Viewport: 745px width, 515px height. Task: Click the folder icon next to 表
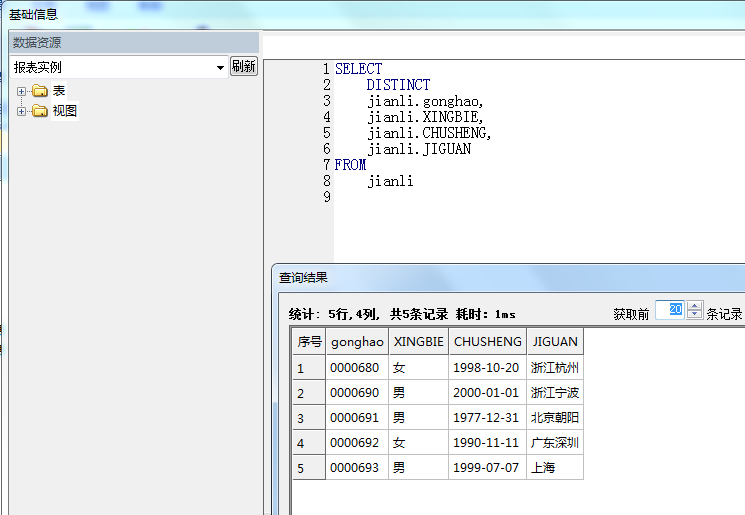click(x=40, y=91)
